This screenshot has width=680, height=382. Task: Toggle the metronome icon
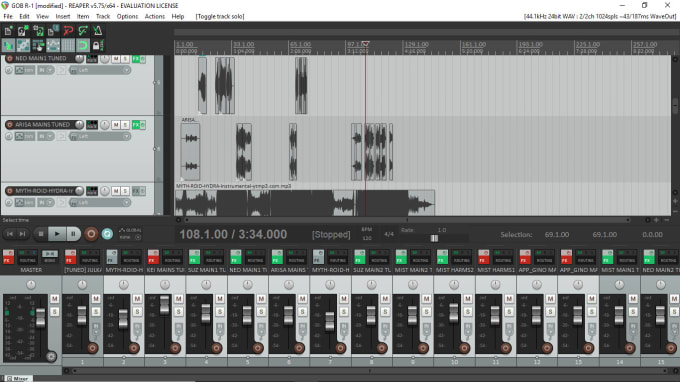(98, 31)
